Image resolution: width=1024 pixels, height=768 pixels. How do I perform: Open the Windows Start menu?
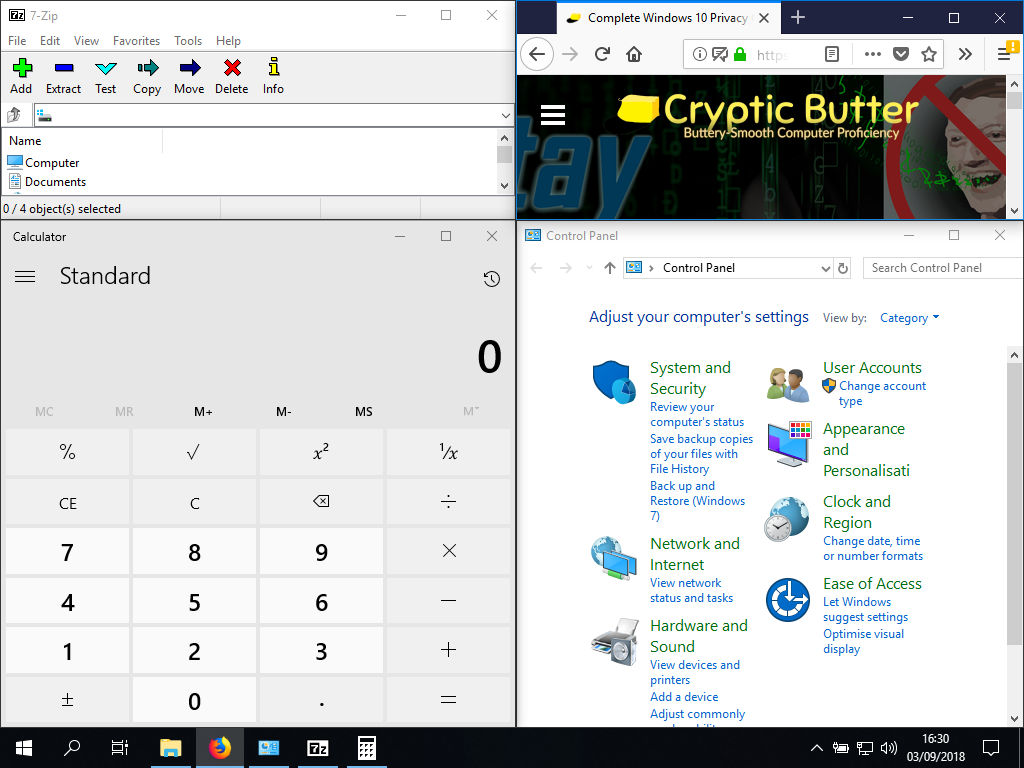[x=24, y=748]
